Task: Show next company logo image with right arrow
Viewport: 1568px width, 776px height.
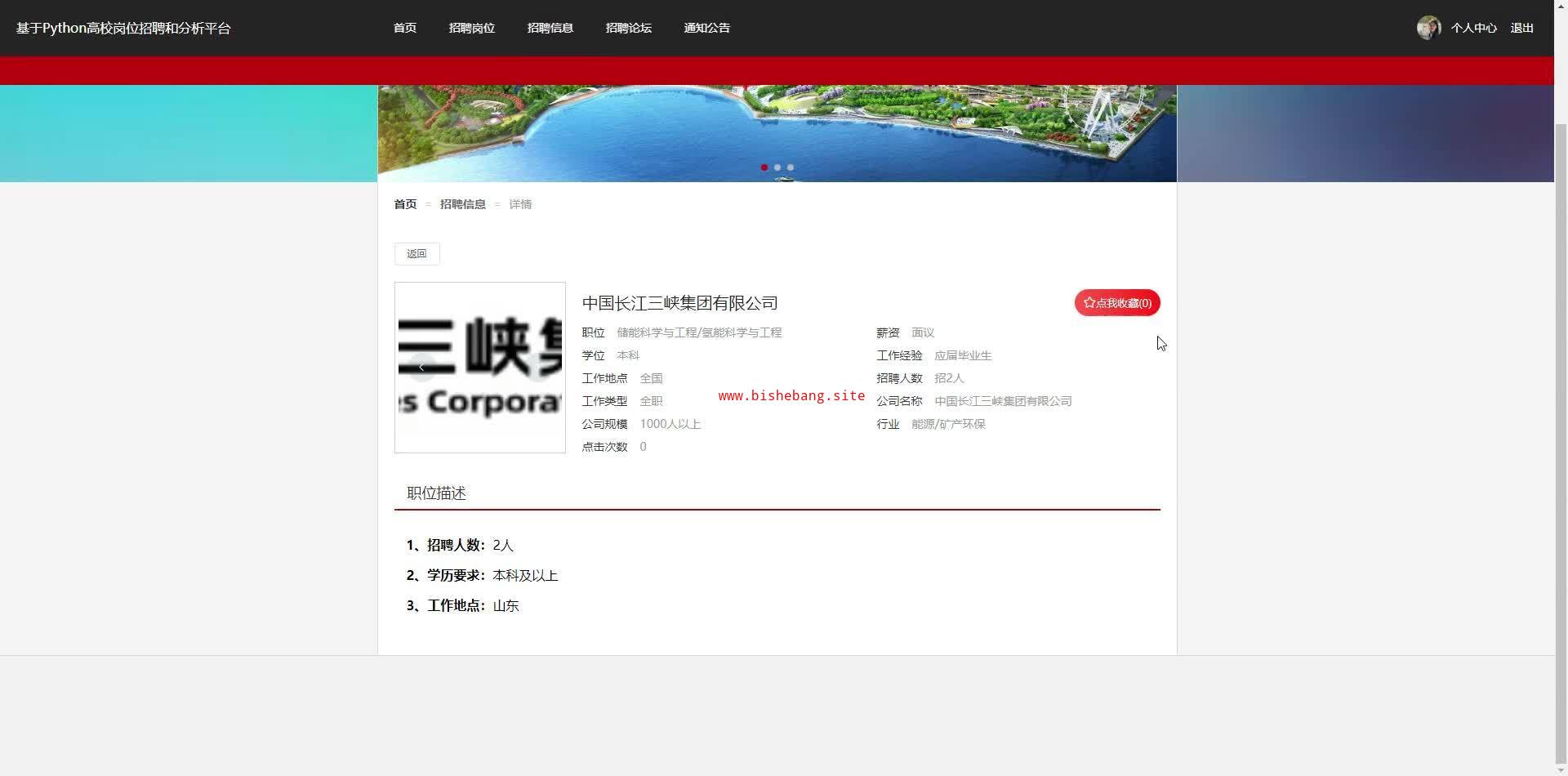Action: click(x=538, y=368)
